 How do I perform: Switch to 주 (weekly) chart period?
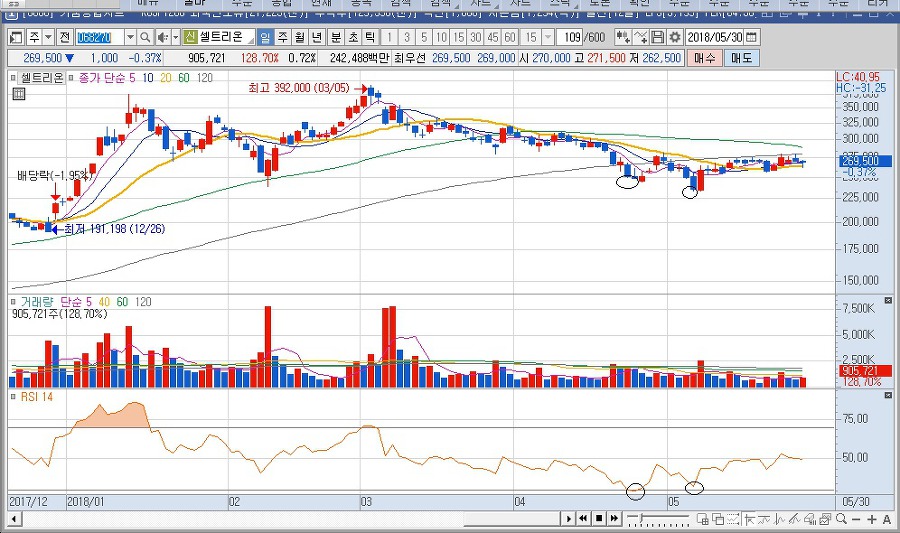[x=283, y=37]
